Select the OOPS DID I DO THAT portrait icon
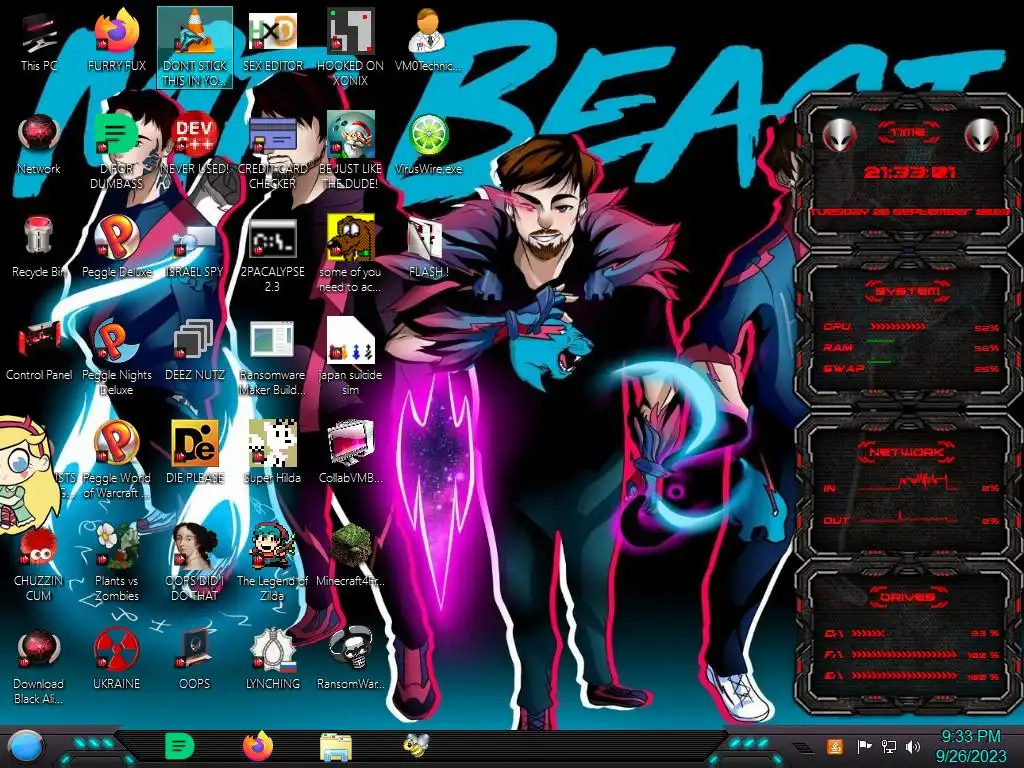Screen dimensions: 1024x768 coord(195,563)
